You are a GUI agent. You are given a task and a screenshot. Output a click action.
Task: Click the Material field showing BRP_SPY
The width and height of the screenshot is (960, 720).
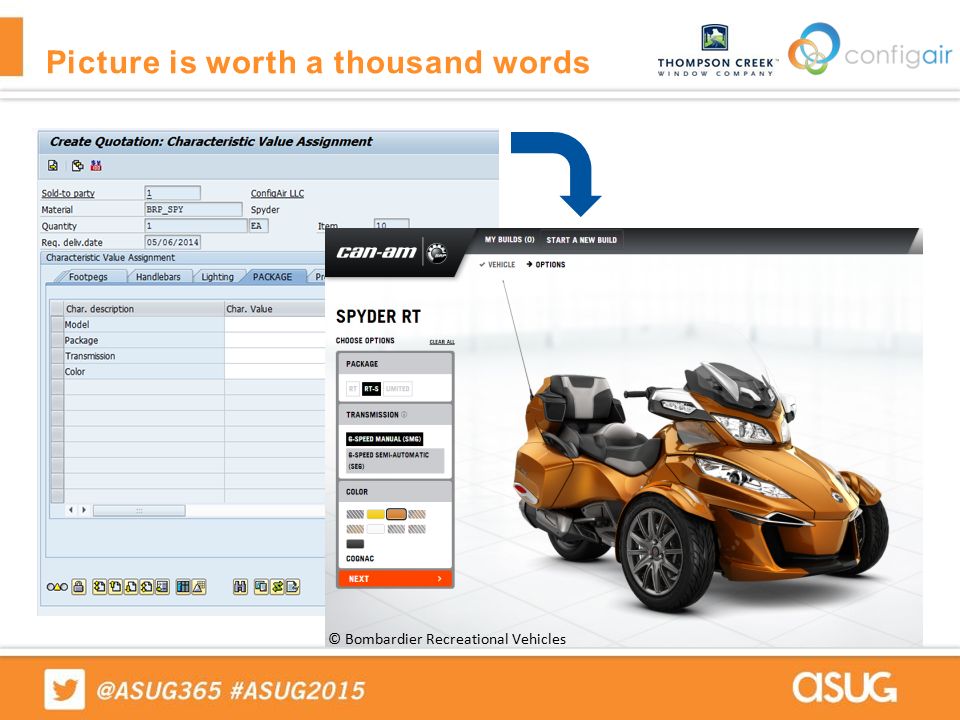[193, 209]
